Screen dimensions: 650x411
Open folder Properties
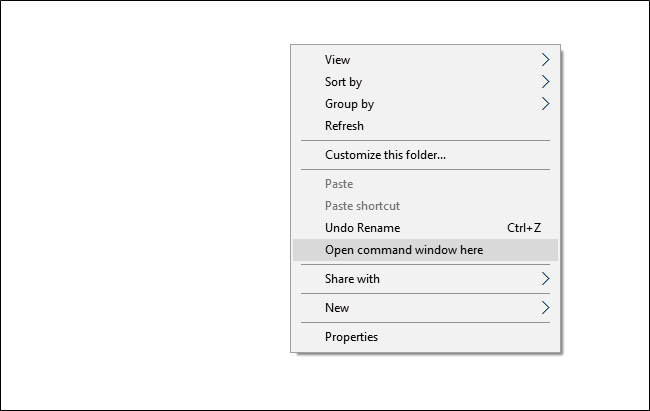coord(425,337)
